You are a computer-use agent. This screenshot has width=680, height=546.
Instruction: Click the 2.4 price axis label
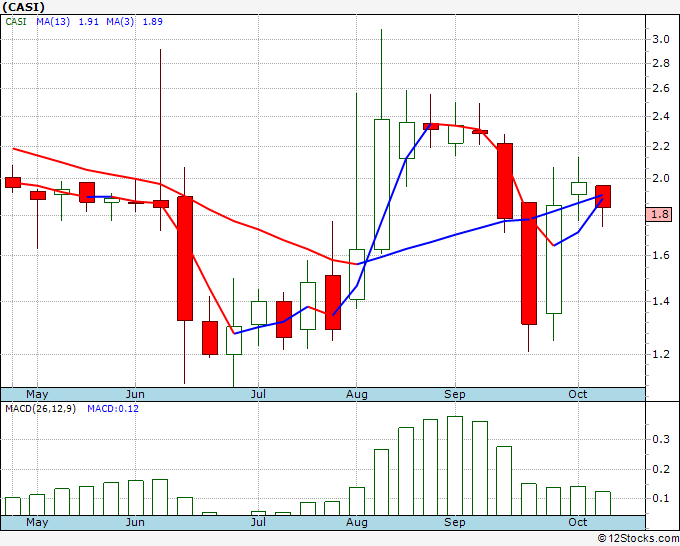(x=661, y=117)
